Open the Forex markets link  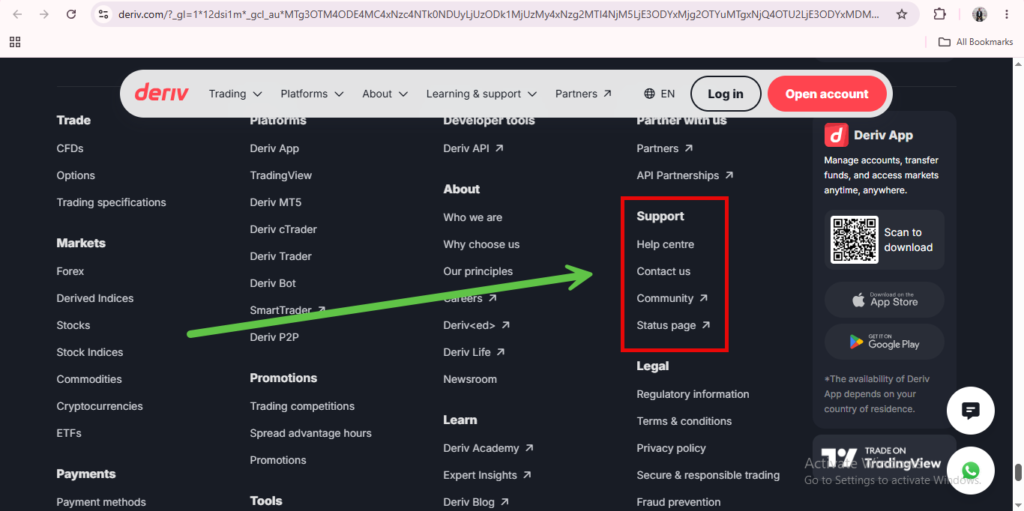point(70,271)
